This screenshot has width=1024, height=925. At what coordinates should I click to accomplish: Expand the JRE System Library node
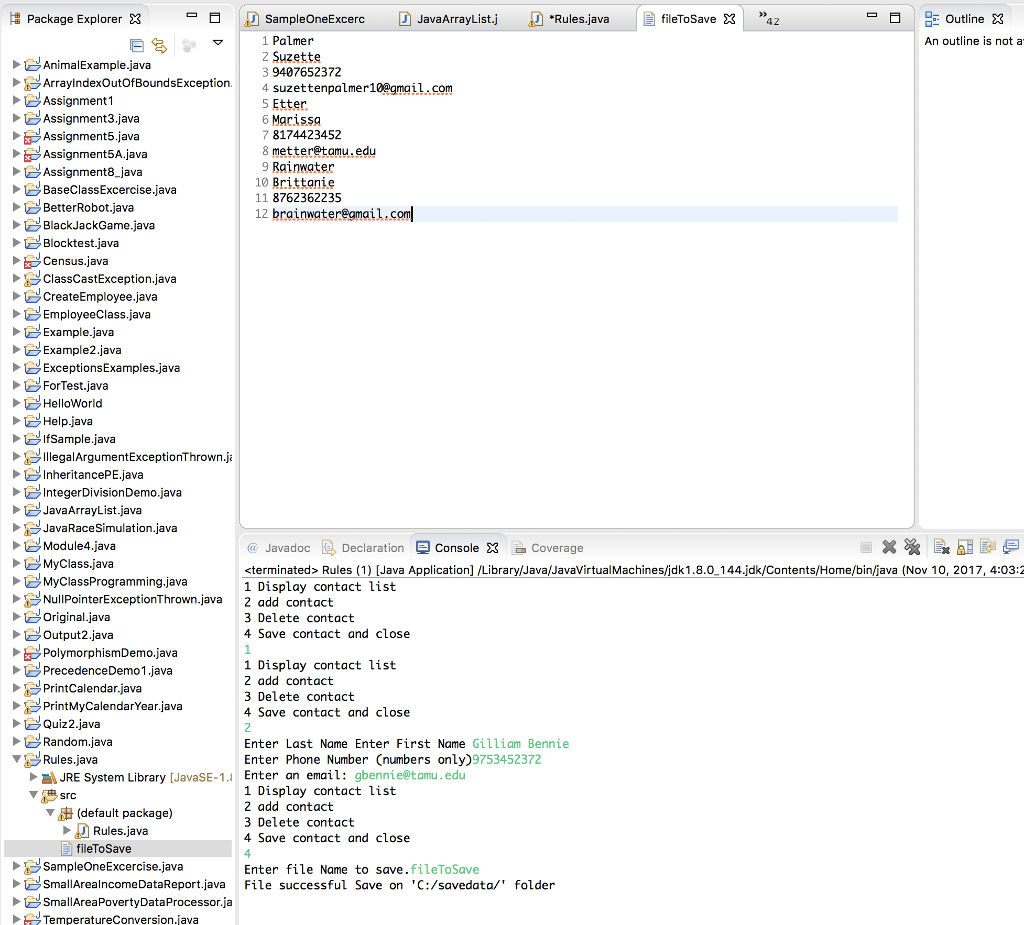(33, 777)
